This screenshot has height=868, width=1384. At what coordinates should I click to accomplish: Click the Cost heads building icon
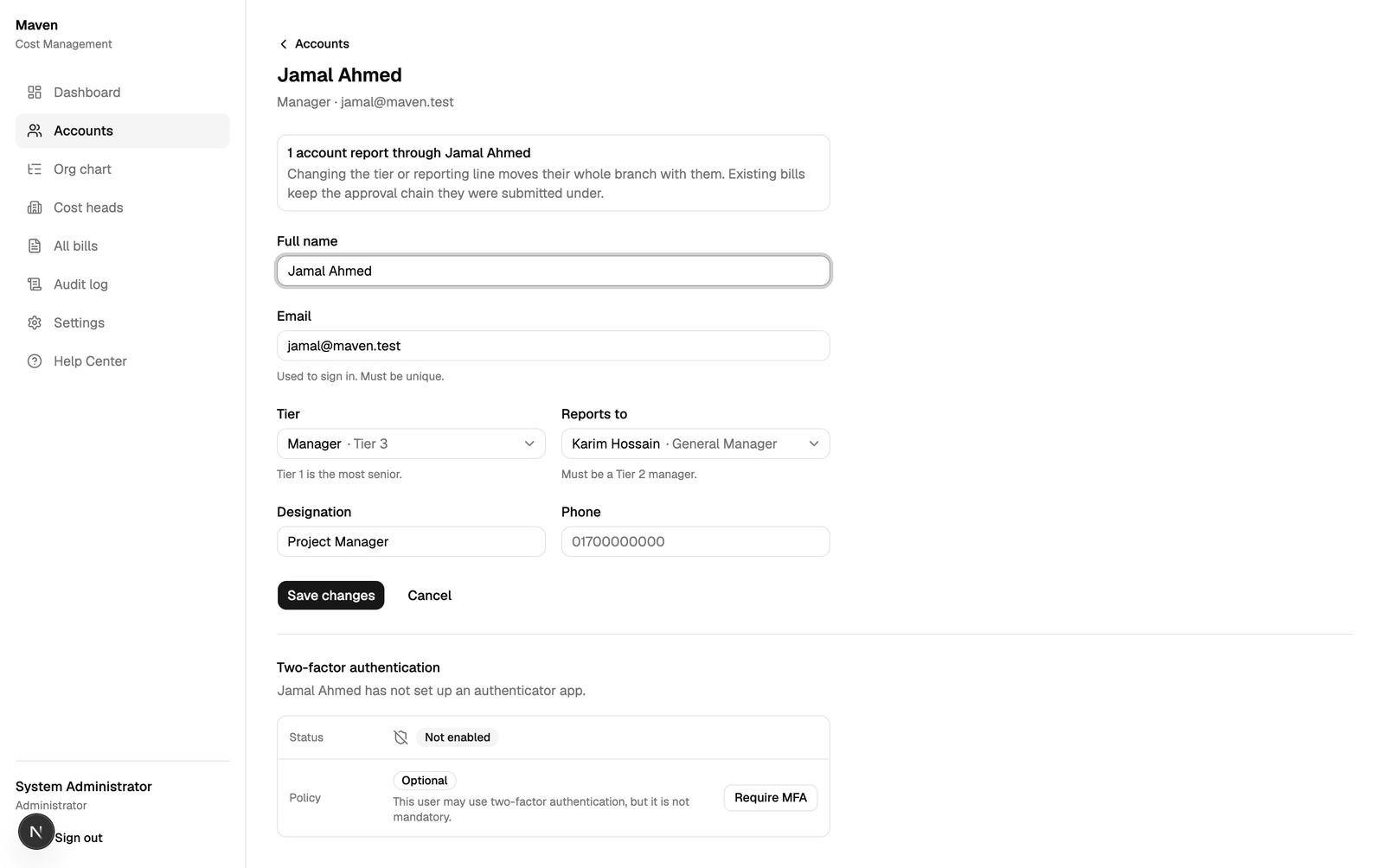pos(35,207)
